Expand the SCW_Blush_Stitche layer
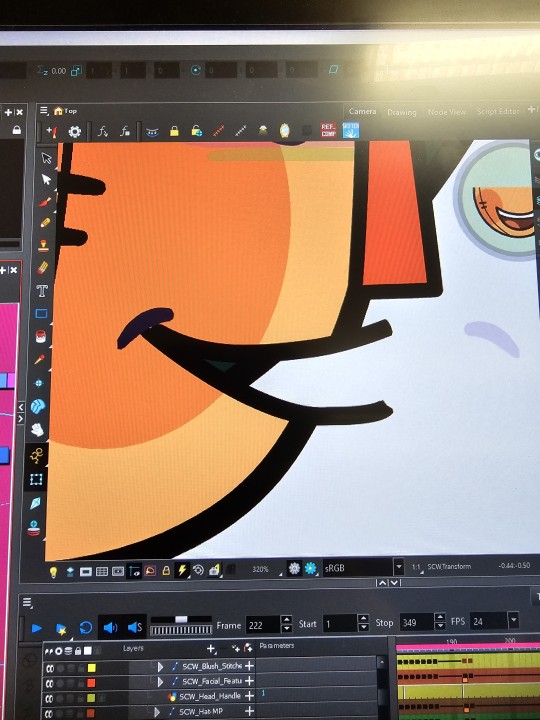540x720 pixels. [160, 666]
